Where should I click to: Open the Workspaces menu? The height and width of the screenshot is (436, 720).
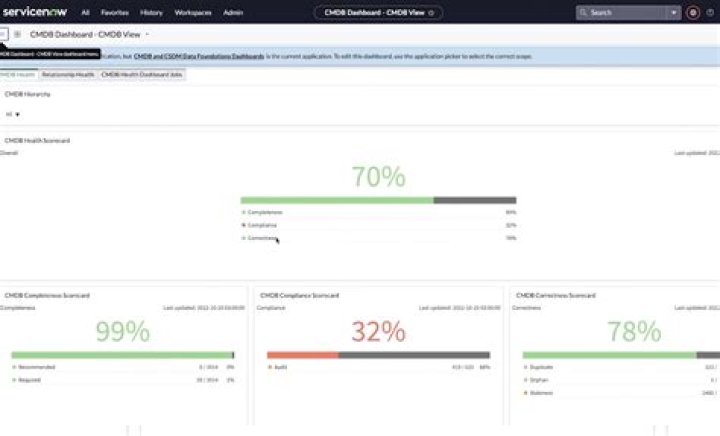192,13
